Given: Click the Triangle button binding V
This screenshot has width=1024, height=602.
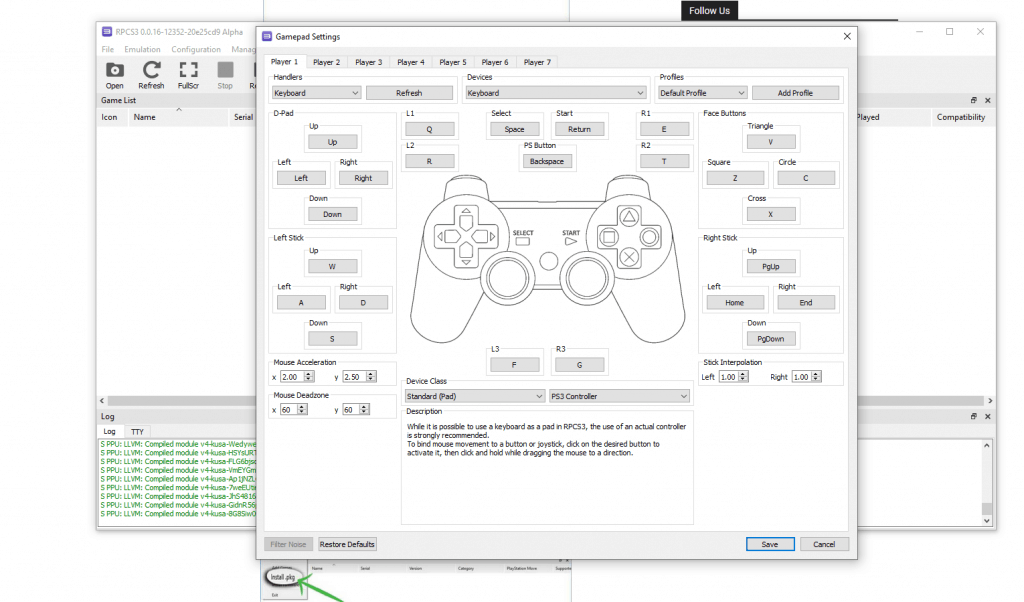Looking at the screenshot, I should (x=770, y=142).
